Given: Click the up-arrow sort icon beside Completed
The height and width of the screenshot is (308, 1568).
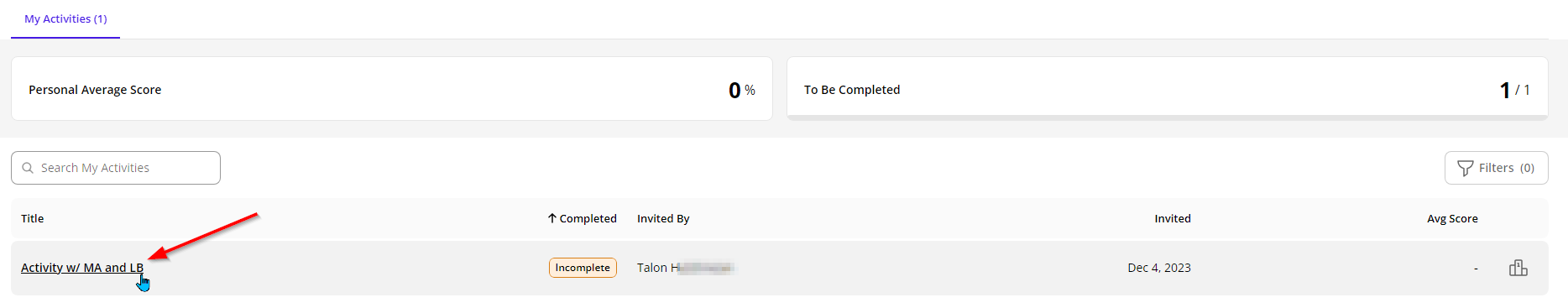Looking at the screenshot, I should [x=552, y=218].
